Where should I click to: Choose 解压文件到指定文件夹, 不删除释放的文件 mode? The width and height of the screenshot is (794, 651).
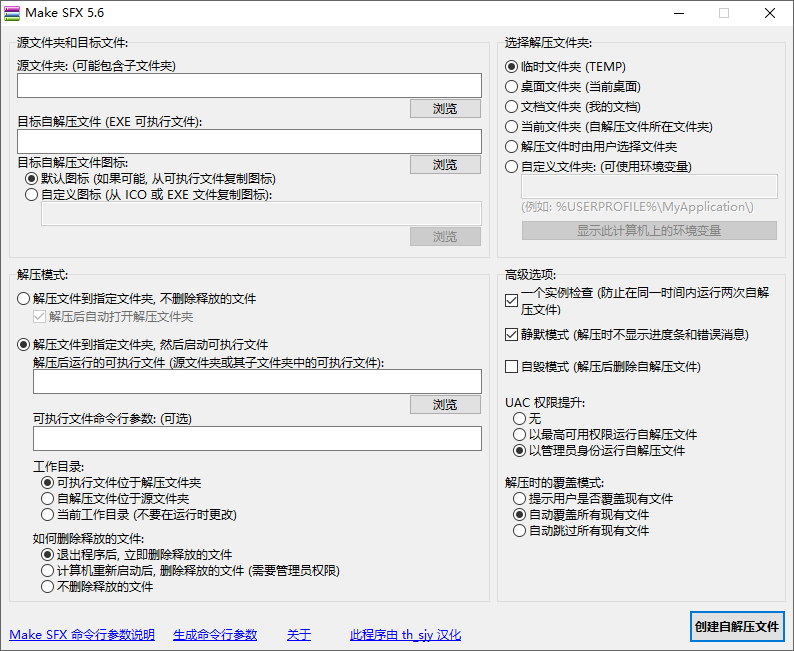[x=24, y=298]
